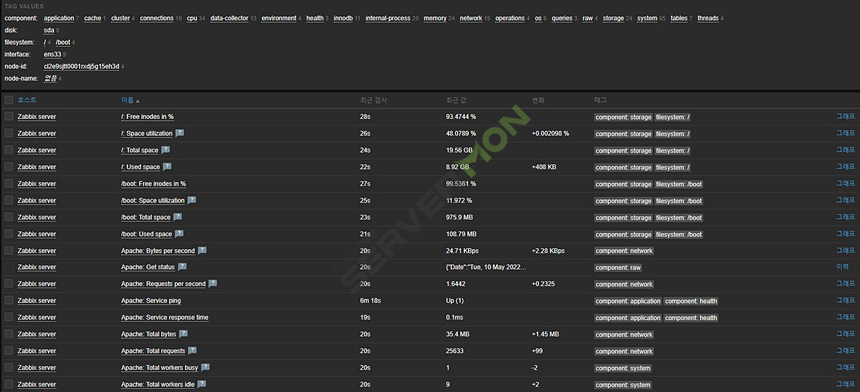
Task: Filter by data-collector tag value
Action: click(229, 18)
